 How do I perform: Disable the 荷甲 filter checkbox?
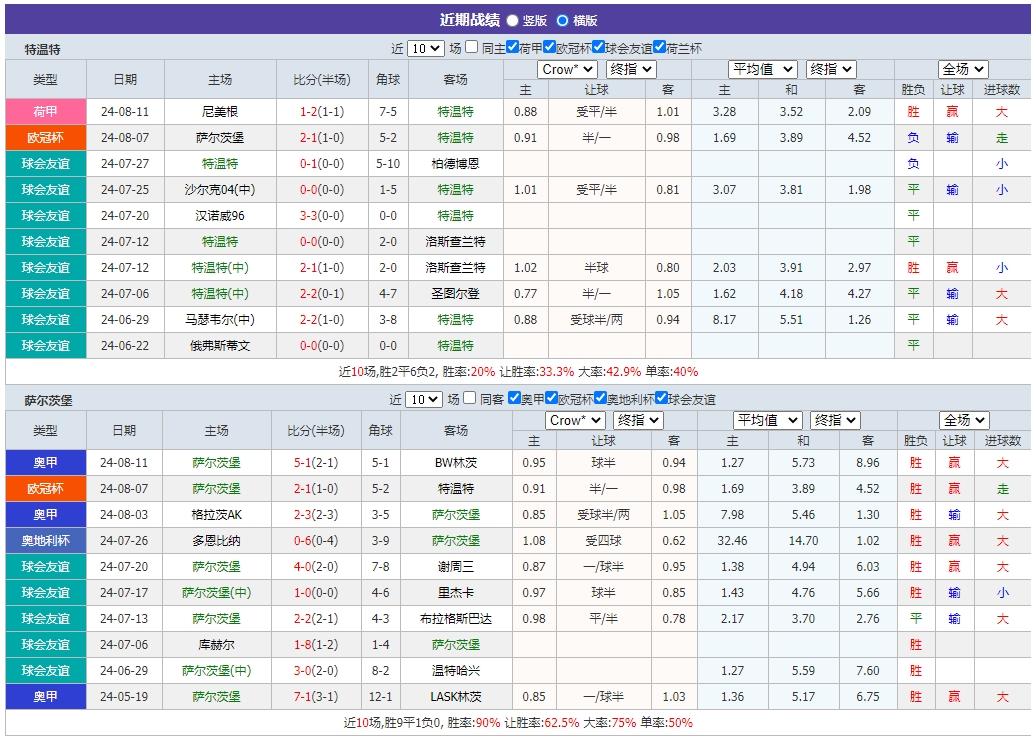[513, 45]
